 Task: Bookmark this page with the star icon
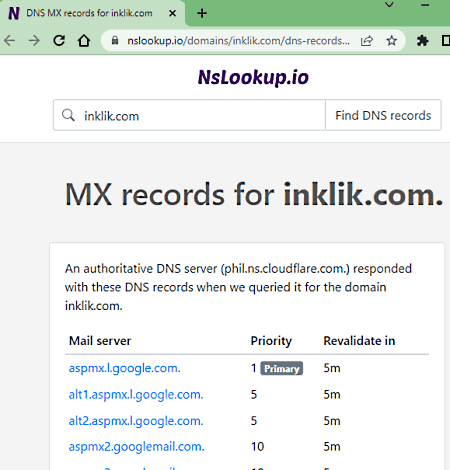click(392, 41)
